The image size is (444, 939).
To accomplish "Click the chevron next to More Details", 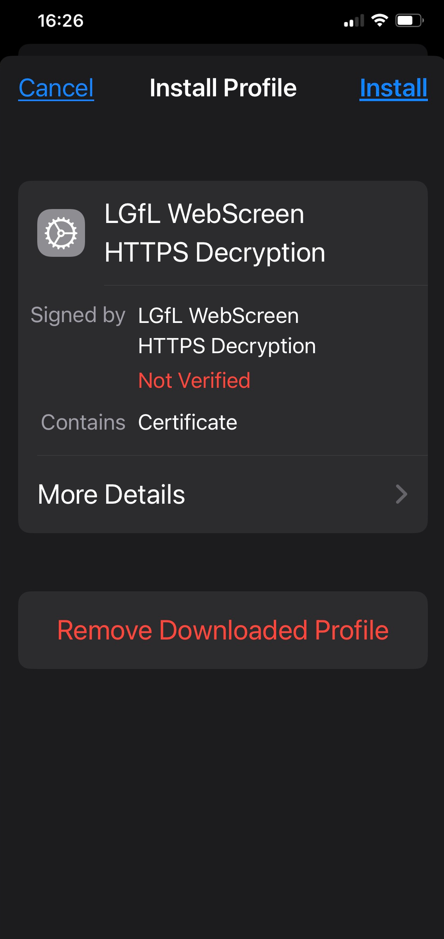I will pyautogui.click(x=401, y=495).
